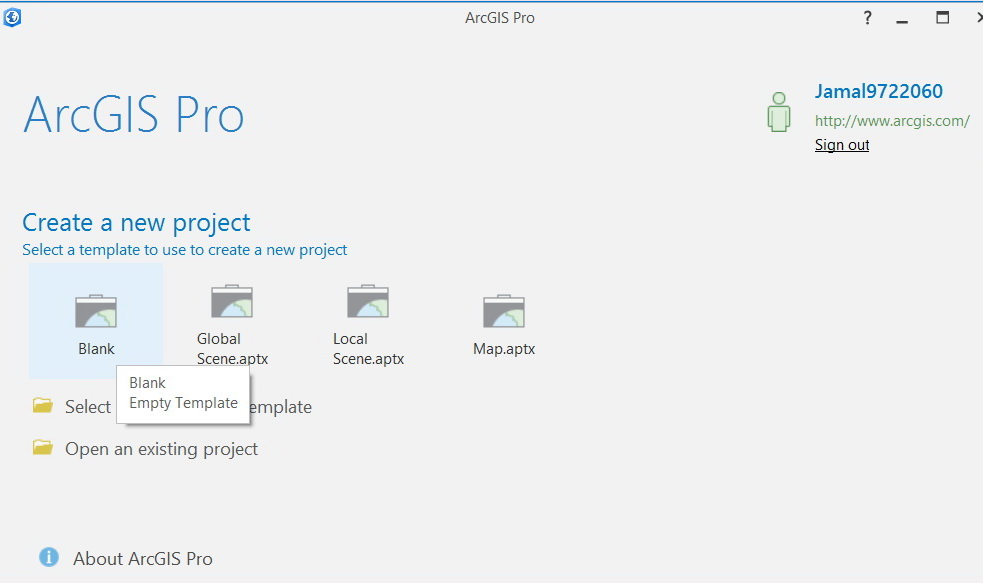983x583 pixels.
Task: Click the Blank template label
Action: coord(96,349)
